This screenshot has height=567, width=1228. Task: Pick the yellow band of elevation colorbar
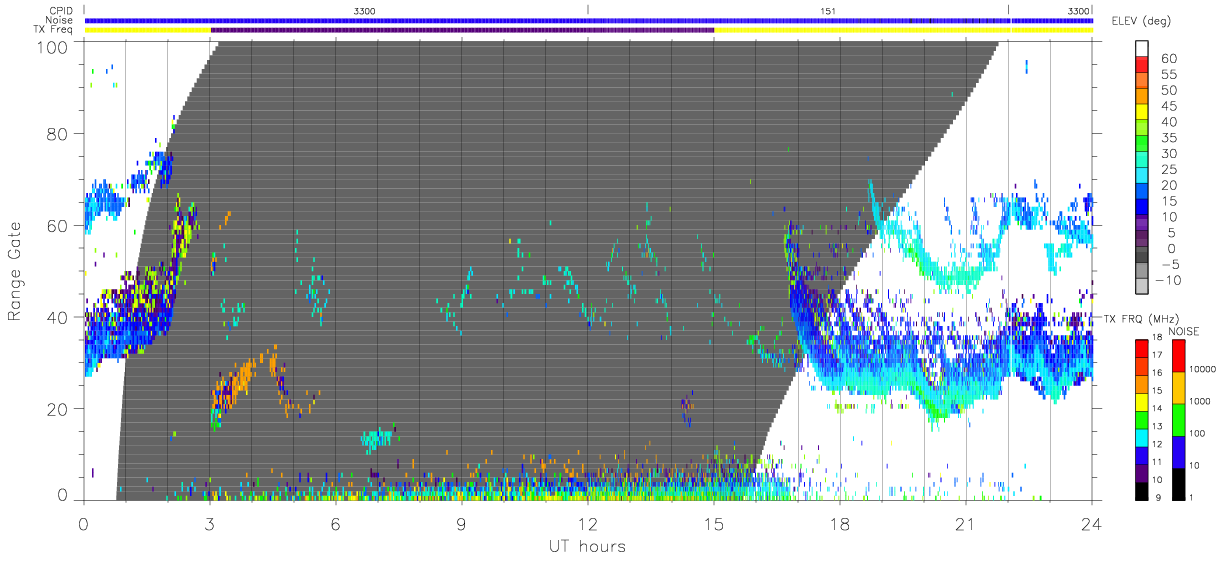[1142, 110]
